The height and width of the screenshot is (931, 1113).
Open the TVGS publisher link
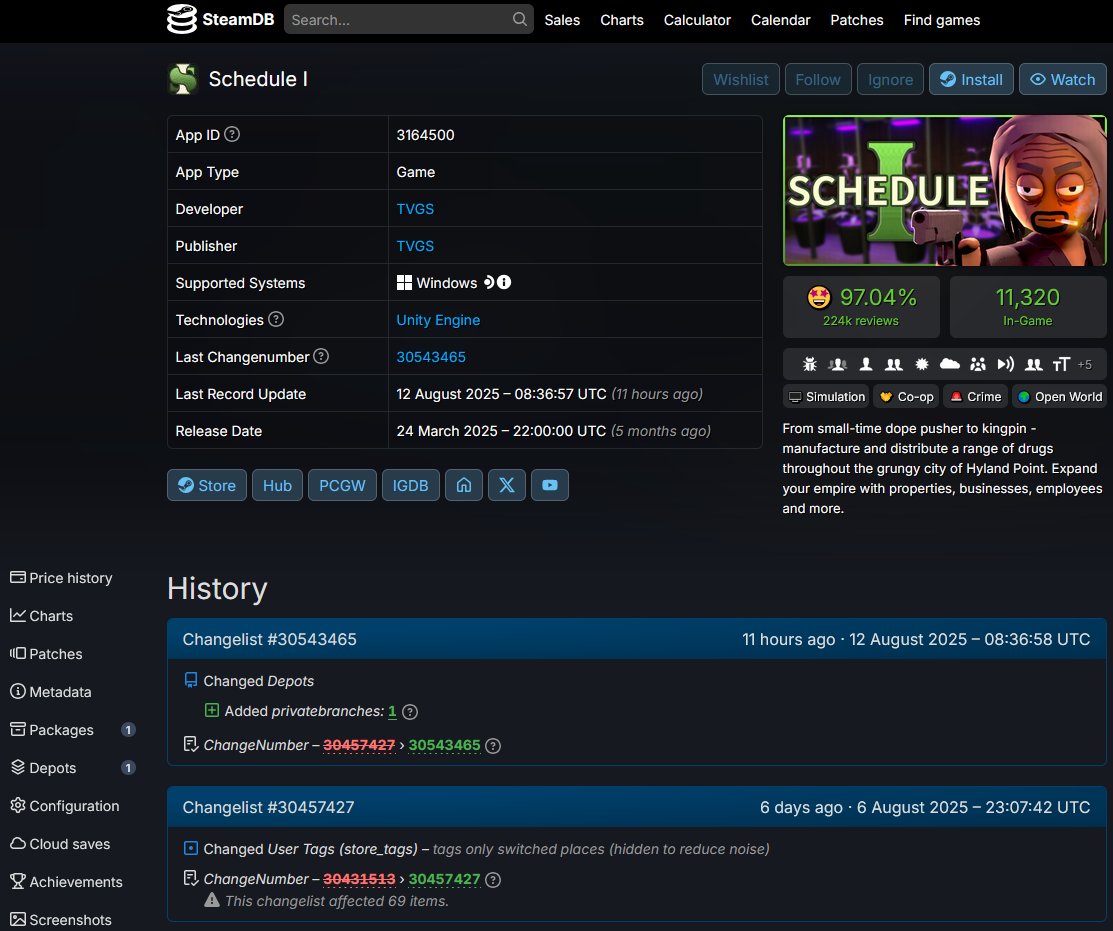coord(415,246)
